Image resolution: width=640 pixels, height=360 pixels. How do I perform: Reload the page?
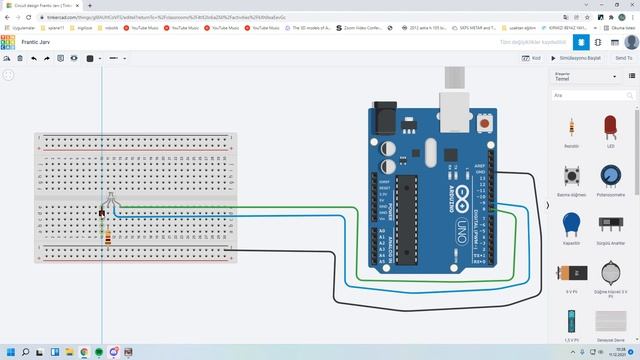[x=29, y=17]
